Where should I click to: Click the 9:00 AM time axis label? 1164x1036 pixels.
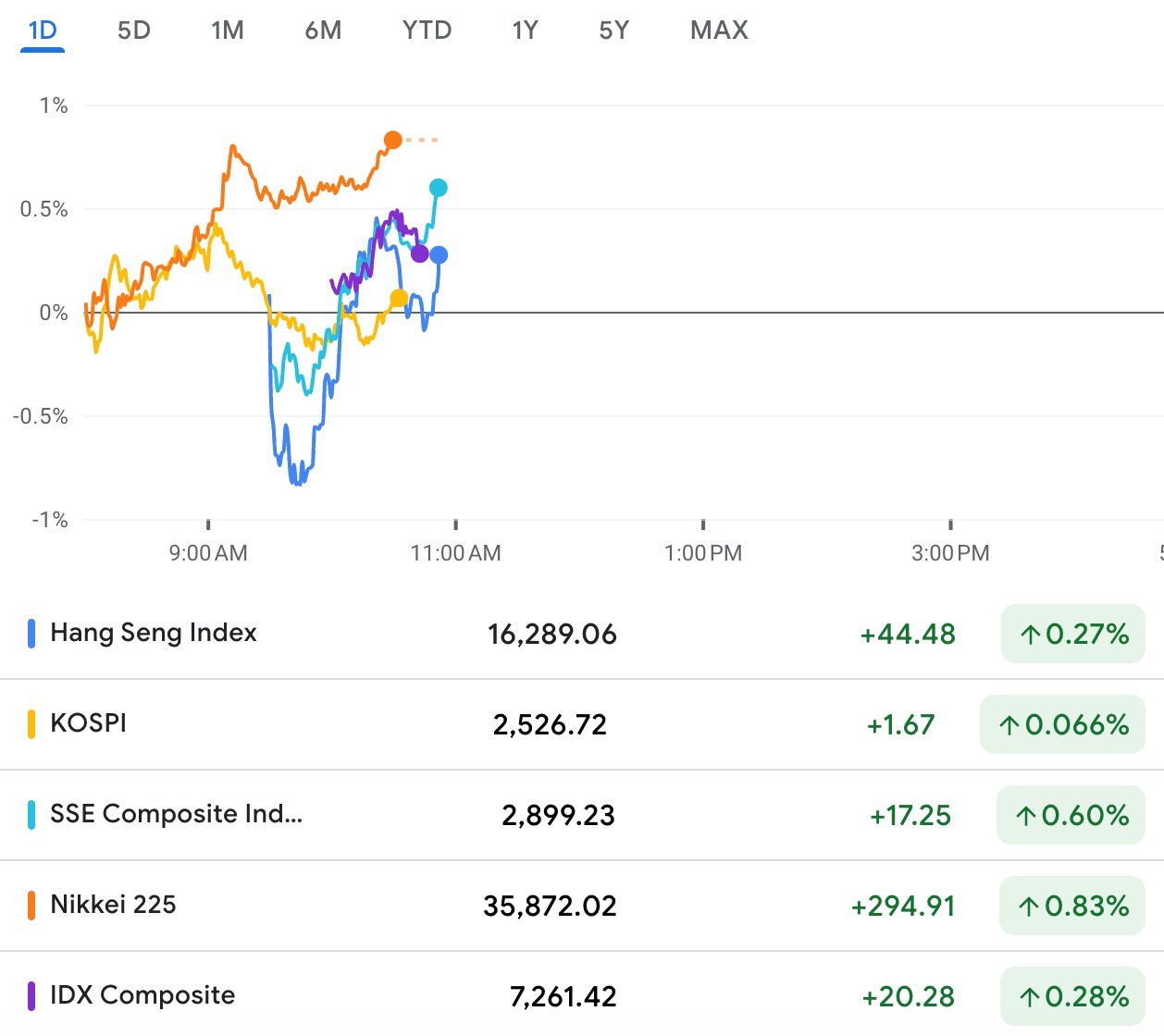click(208, 553)
